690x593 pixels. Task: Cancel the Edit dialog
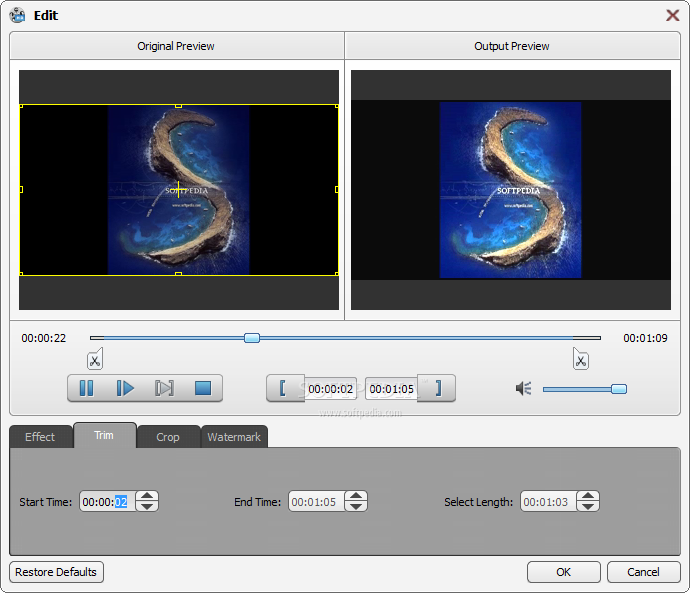tap(643, 572)
